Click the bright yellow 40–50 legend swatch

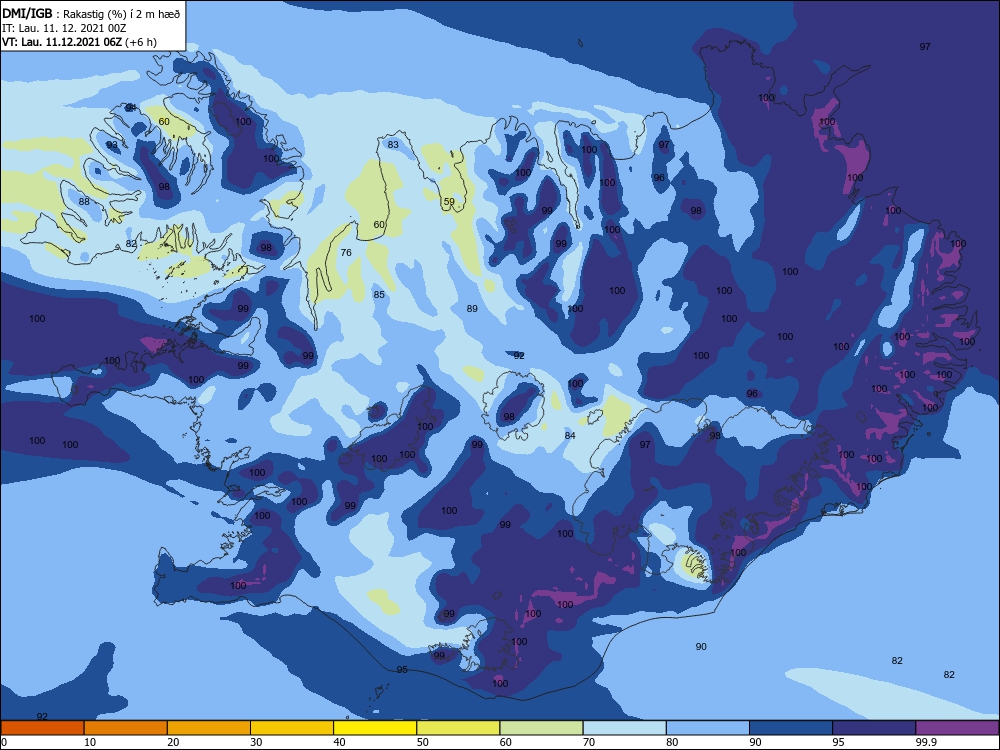[375, 728]
